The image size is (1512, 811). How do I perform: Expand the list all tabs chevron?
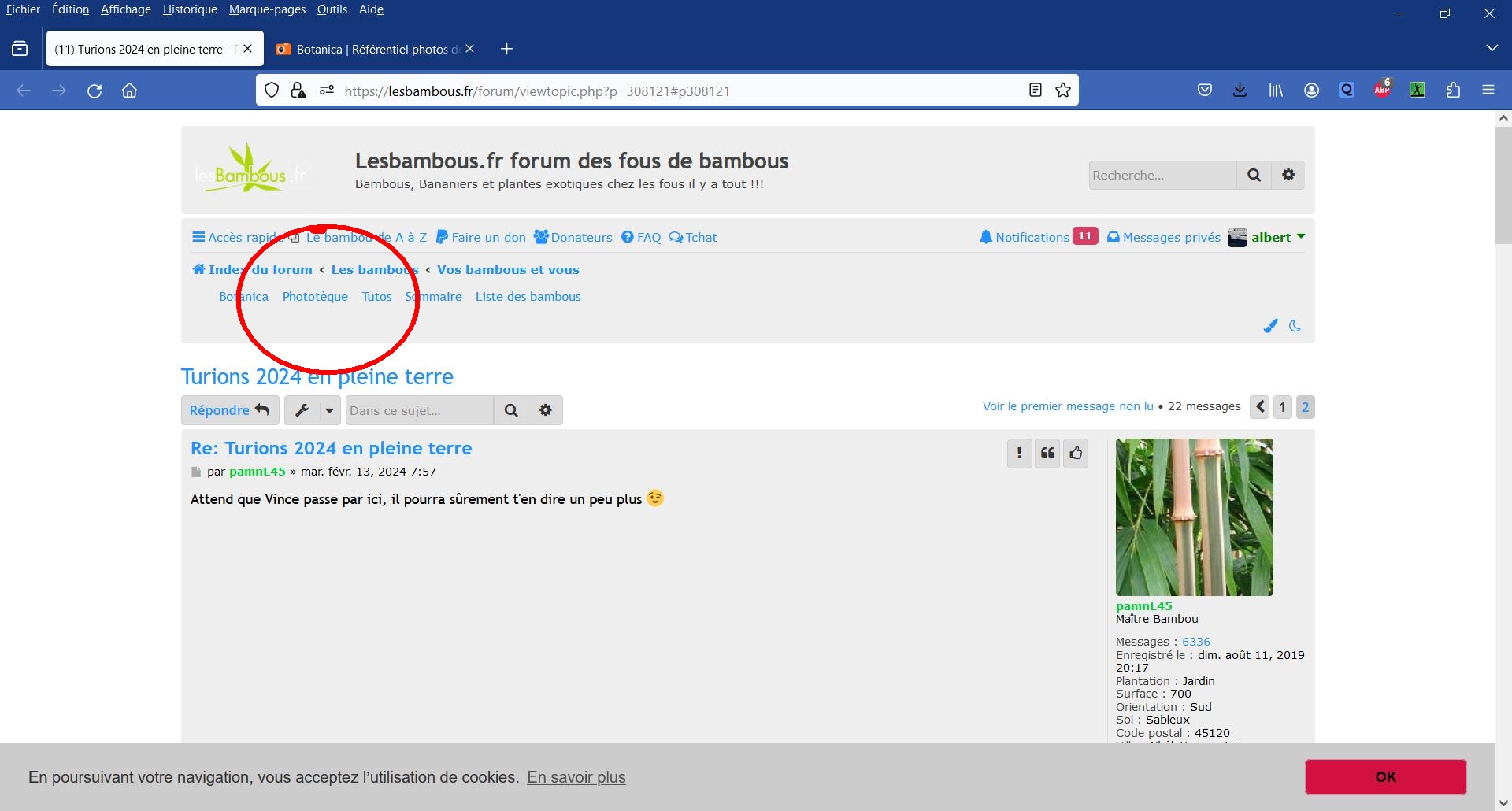pos(1492,49)
